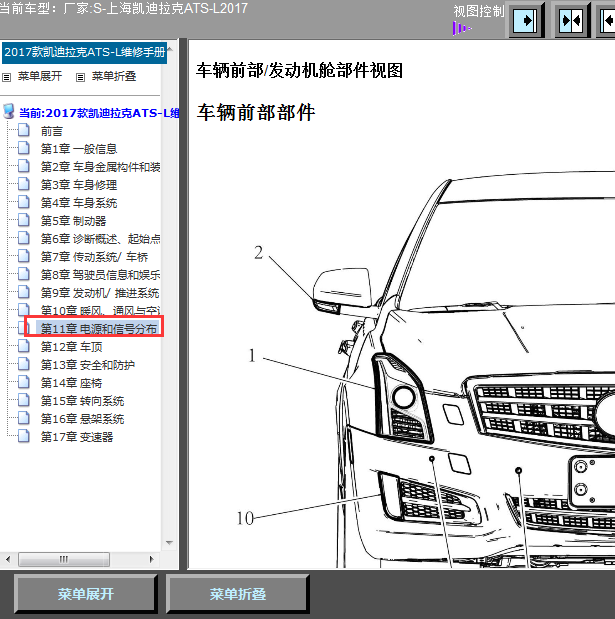Open chapter 第15章 转向系统
The image size is (615, 619).
coord(82,401)
